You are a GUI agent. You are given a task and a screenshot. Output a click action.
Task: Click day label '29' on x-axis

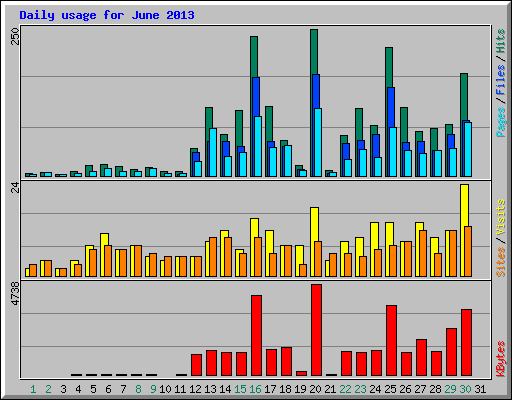pyautogui.click(x=450, y=389)
